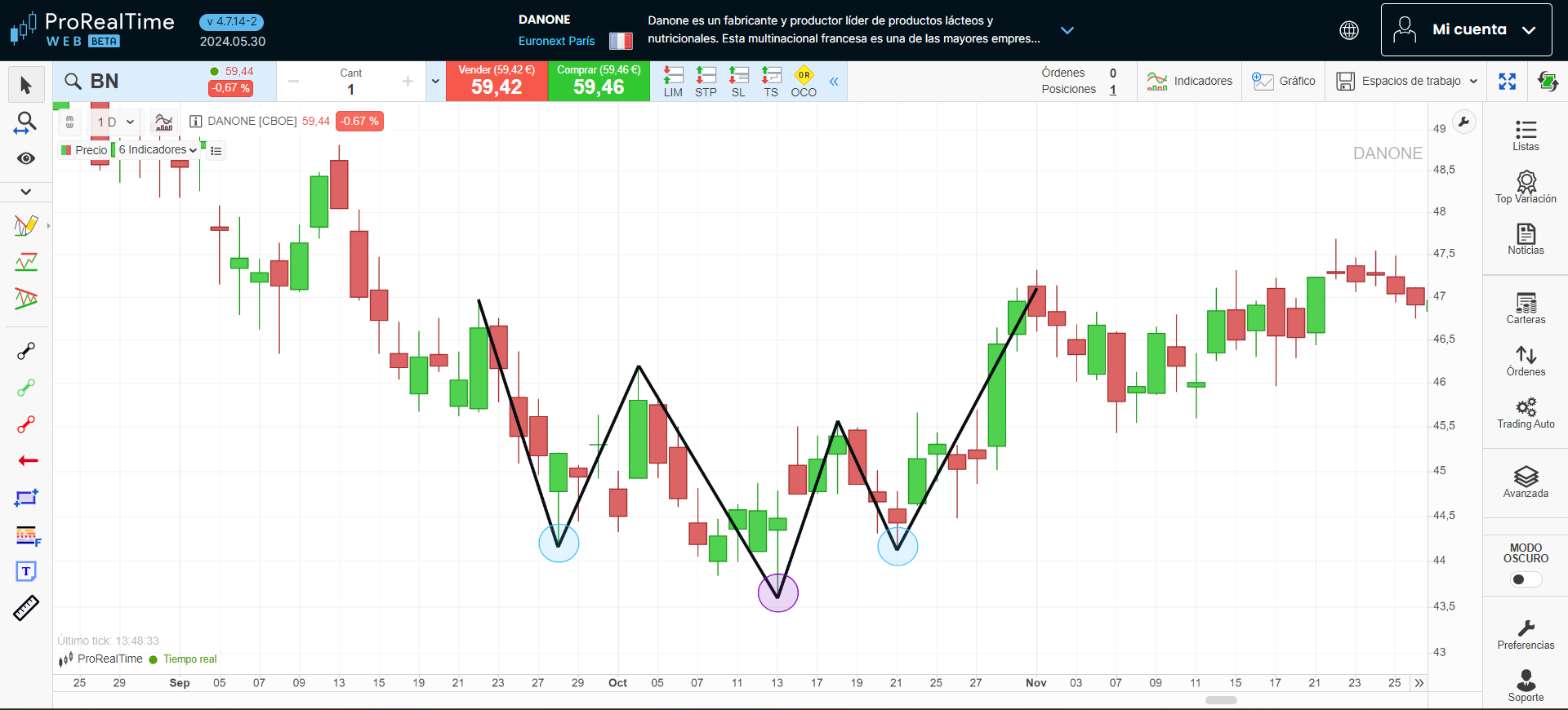This screenshot has height=710, width=1568.
Task: Open the Noticias news panel
Action: tap(1526, 239)
